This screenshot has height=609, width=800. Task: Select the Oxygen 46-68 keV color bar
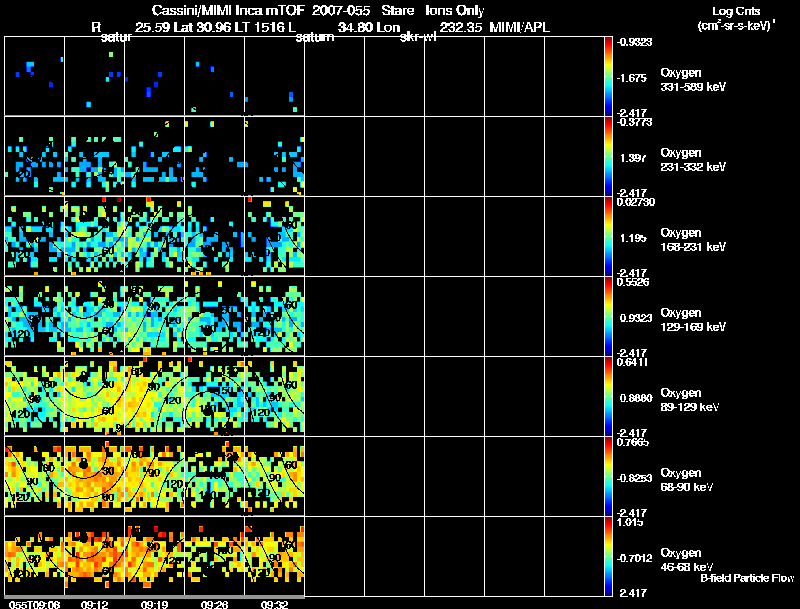pos(610,557)
